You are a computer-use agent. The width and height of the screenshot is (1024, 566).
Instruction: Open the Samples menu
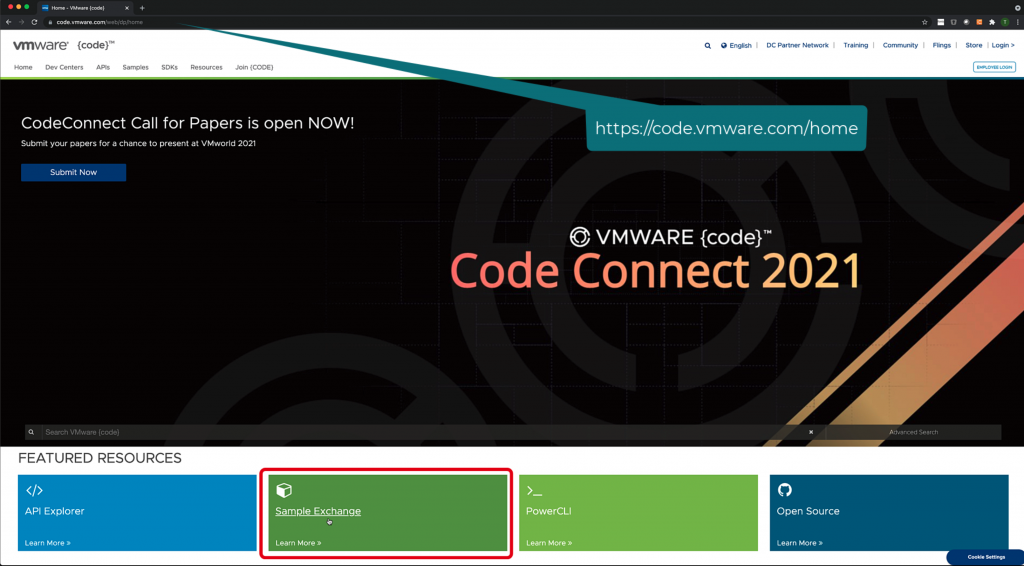pos(135,67)
